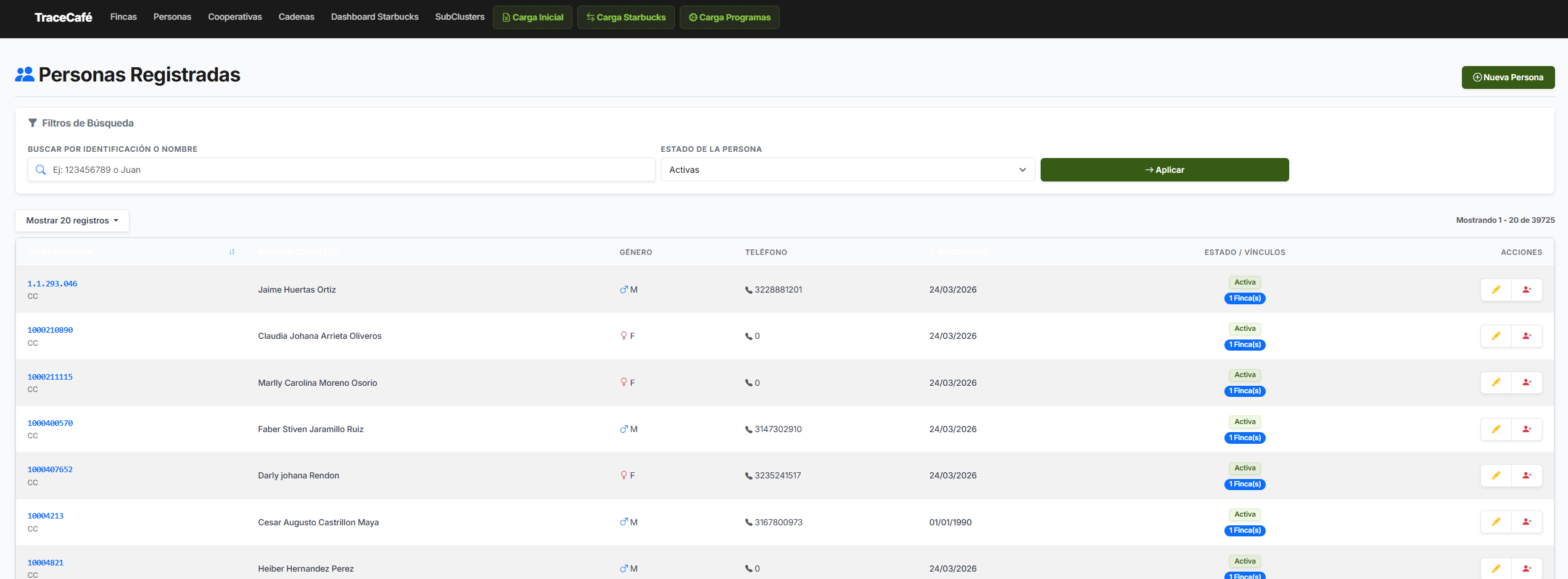The width and height of the screenshot is (1568, 579).
Task: Click Mostrando 1 - 20 de 39725 text
Action: coord(1505,220)
